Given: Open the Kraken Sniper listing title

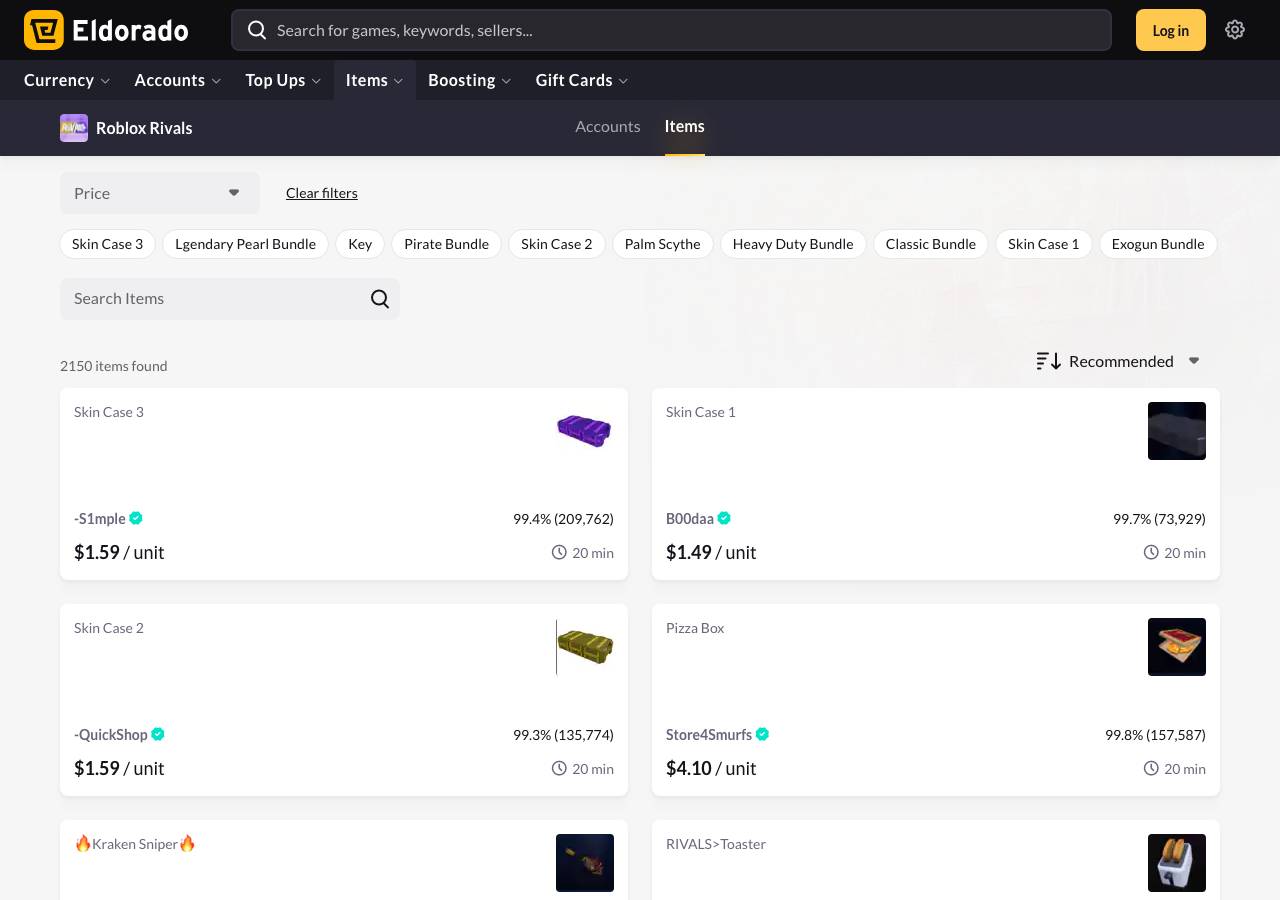Looking at the screenshot, I should pos(135,844).
